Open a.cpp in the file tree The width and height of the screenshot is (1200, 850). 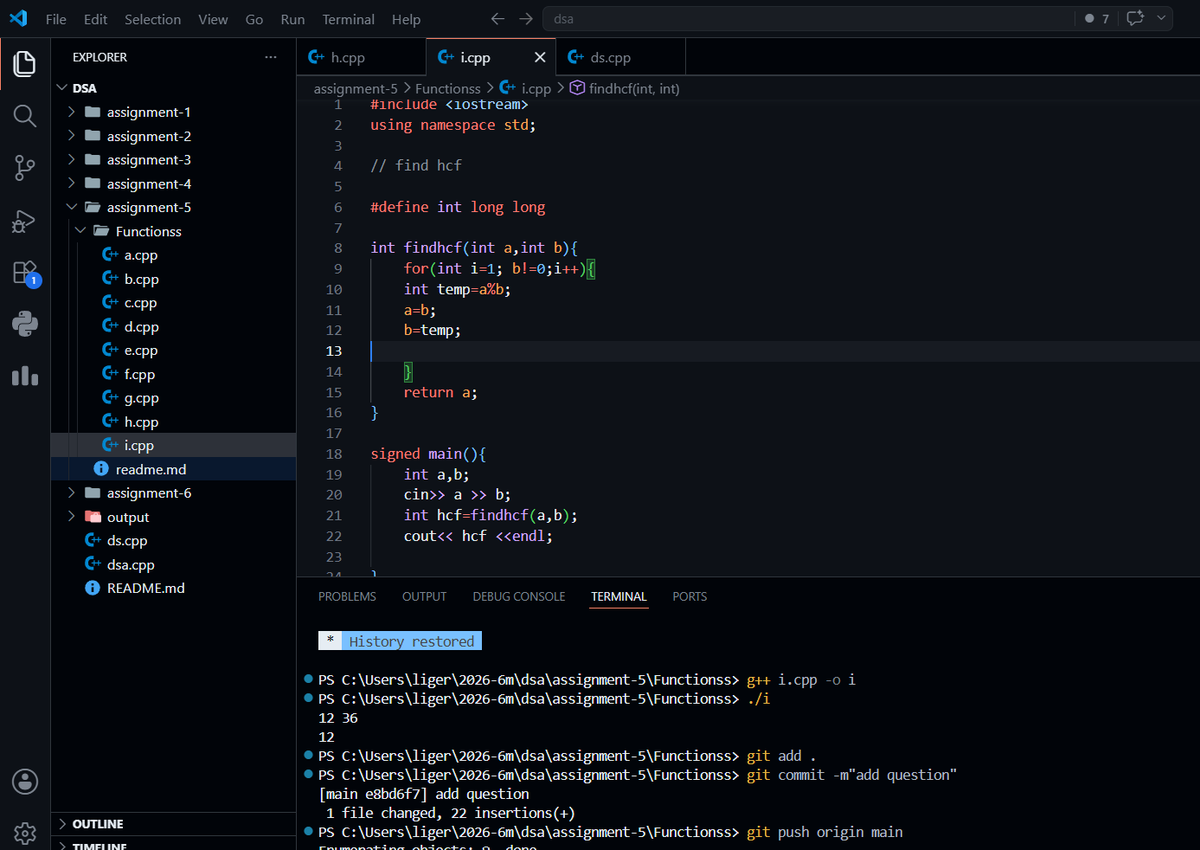pyautogui.click(x=173, y=255)
